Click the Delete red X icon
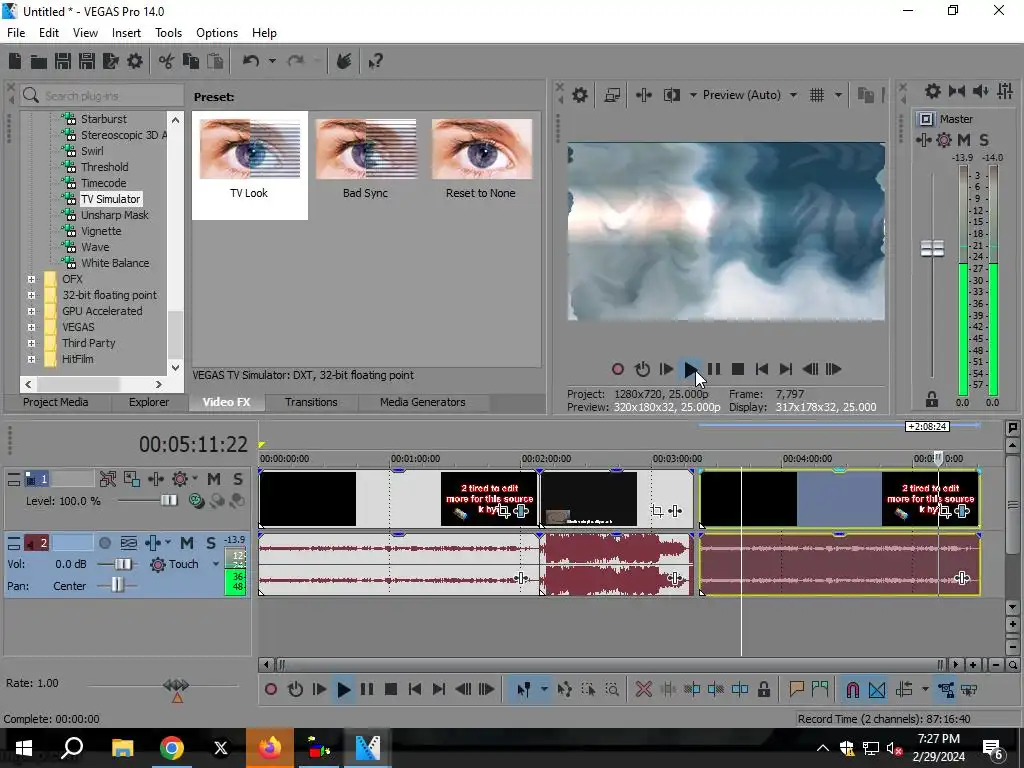1024x768 pixels. click(644, 689)
